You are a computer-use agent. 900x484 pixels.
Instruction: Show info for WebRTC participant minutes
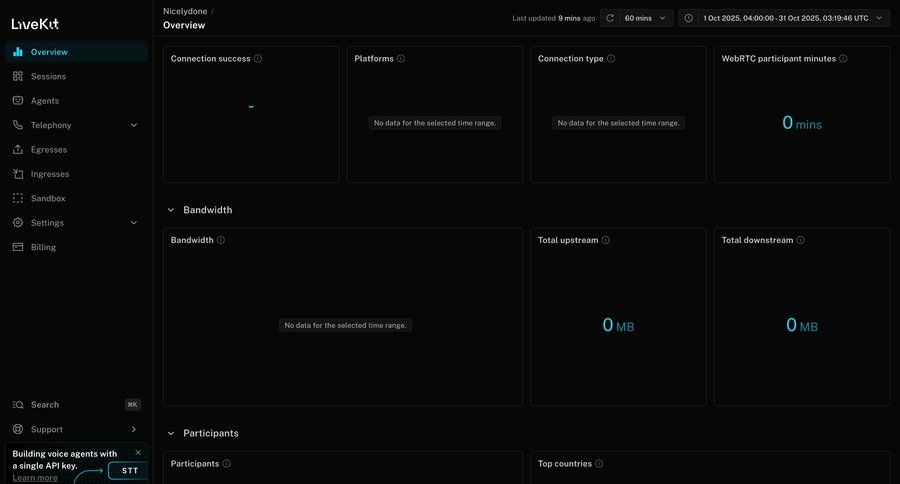(843, 59)
